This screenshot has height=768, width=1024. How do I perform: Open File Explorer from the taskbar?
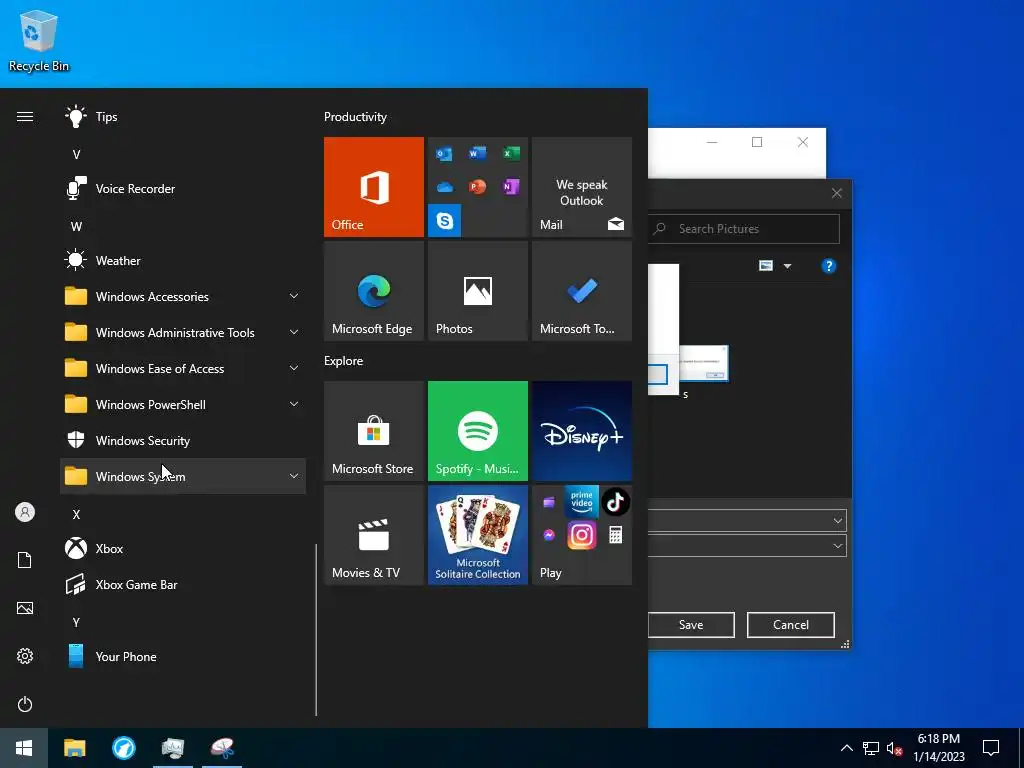74,748
